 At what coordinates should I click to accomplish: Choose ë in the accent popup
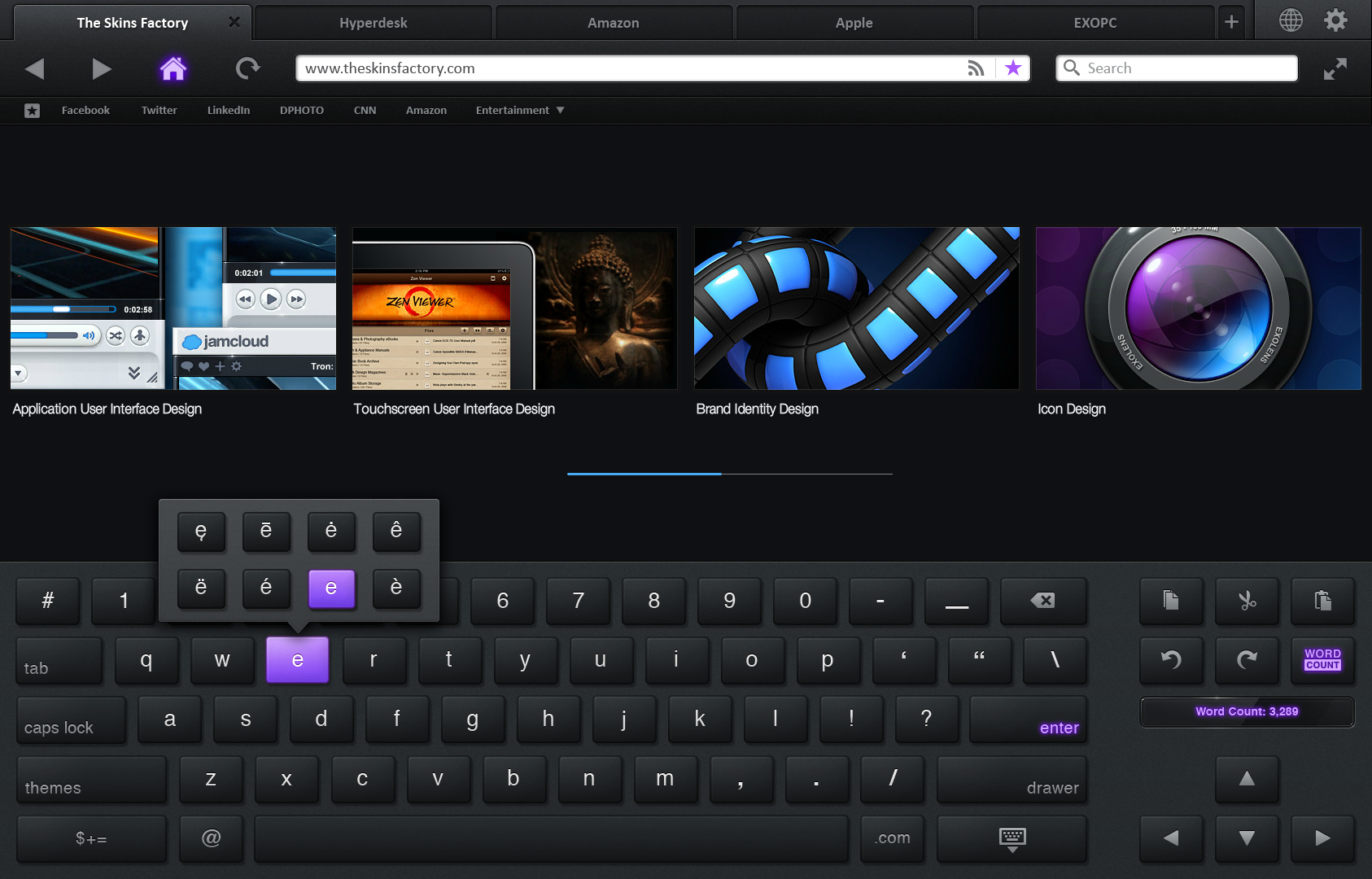point(201,588)
